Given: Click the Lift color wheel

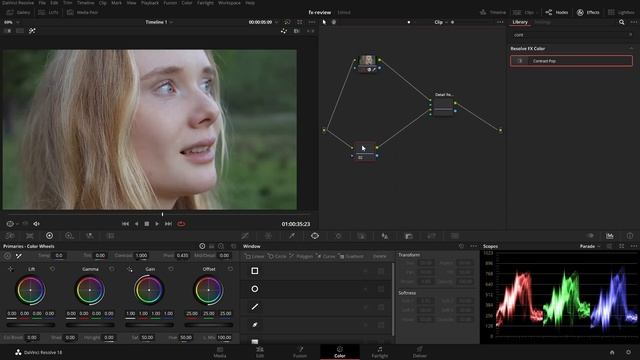Looking at the screenshot, I should coord(31,290).
